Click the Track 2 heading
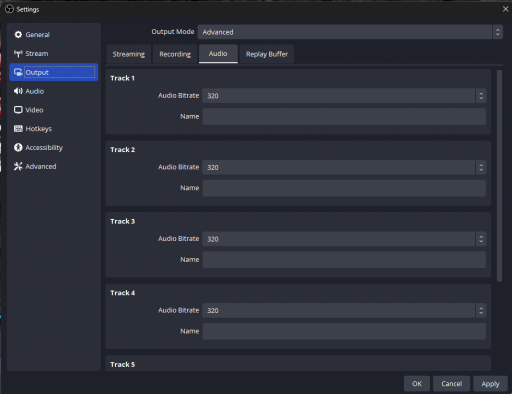Viewport: 512px width, 394px height. (x=123, y=150)
